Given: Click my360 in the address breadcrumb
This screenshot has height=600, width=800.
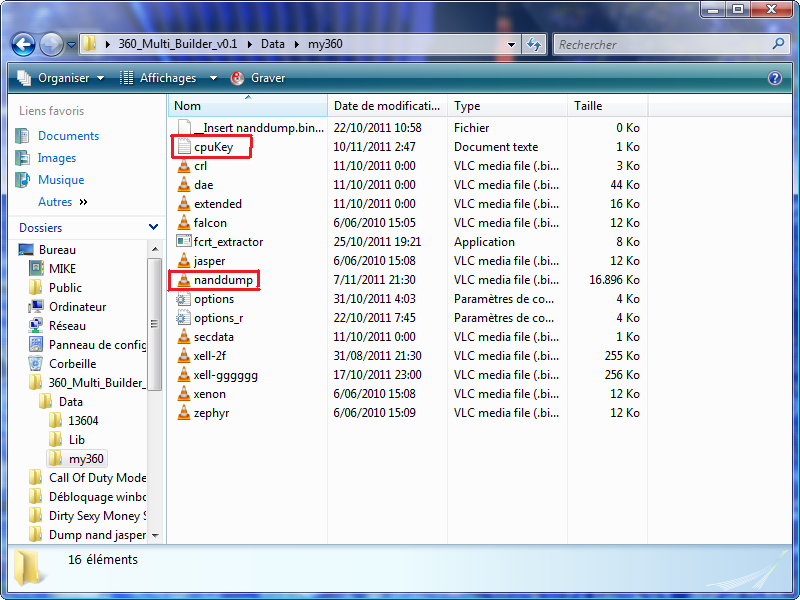Looking at the screenshot, I should [x=325, y=44].
